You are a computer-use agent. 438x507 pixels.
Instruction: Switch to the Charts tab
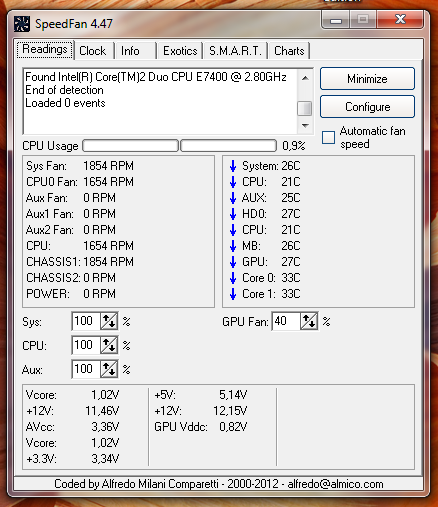tap(289, 51)
